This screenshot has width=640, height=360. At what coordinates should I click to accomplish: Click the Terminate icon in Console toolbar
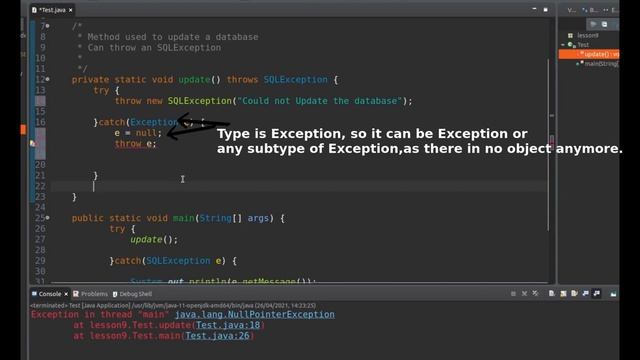coord(513,293)
